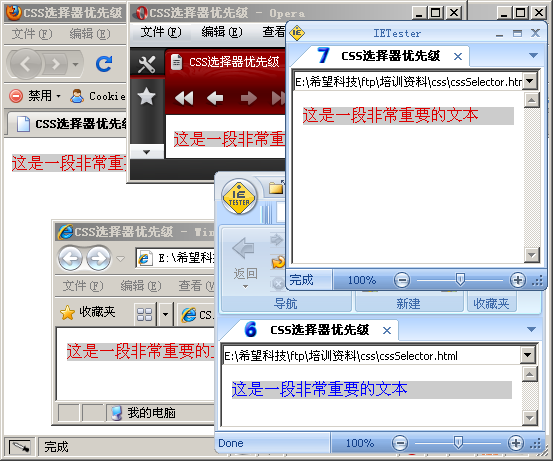Screen dimensions: 553x461
Task: Click the IE window's round forward arrow
Action: tap(98, 259)
